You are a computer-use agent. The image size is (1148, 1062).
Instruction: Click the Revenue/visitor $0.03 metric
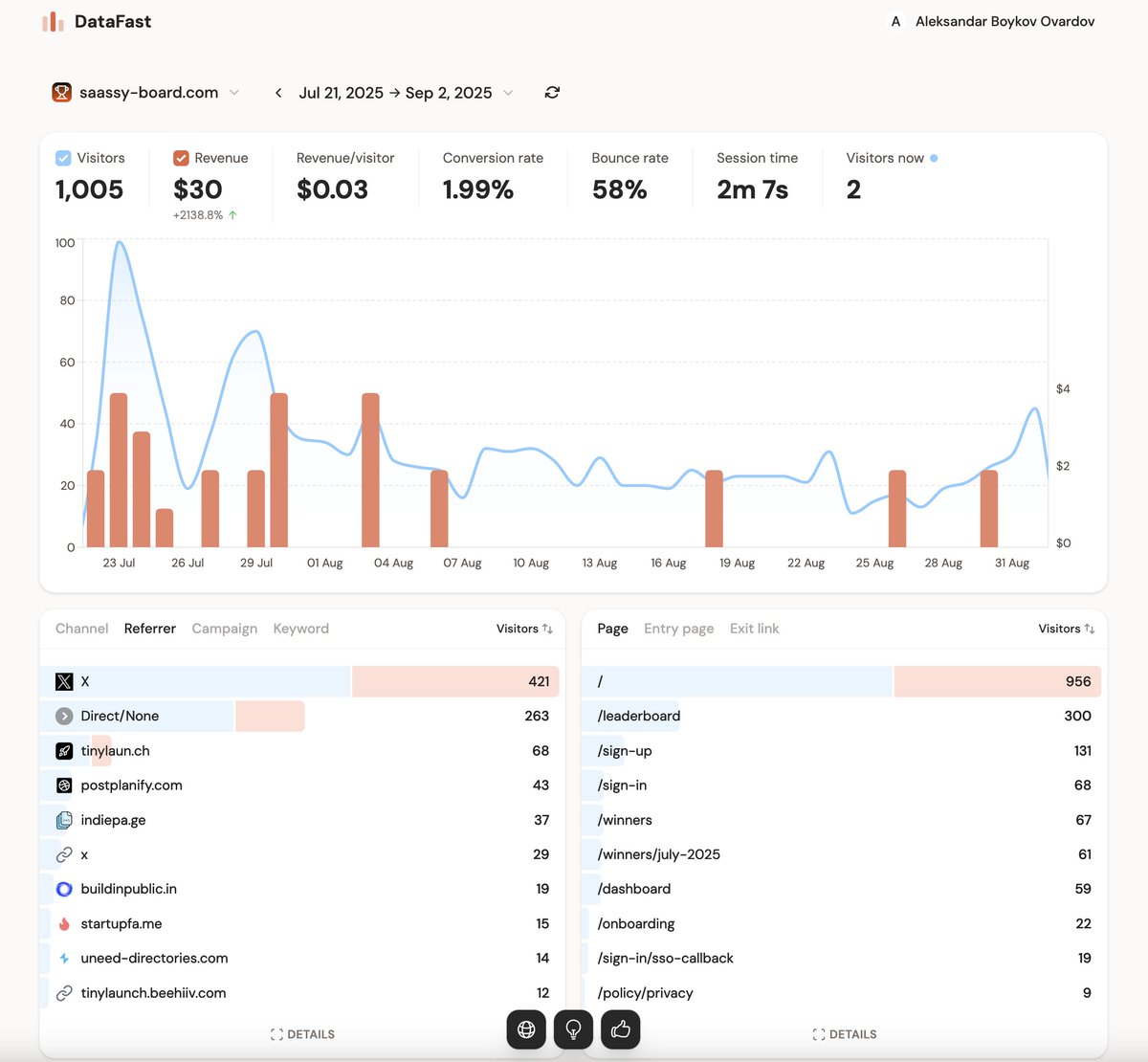click(345, 177)
